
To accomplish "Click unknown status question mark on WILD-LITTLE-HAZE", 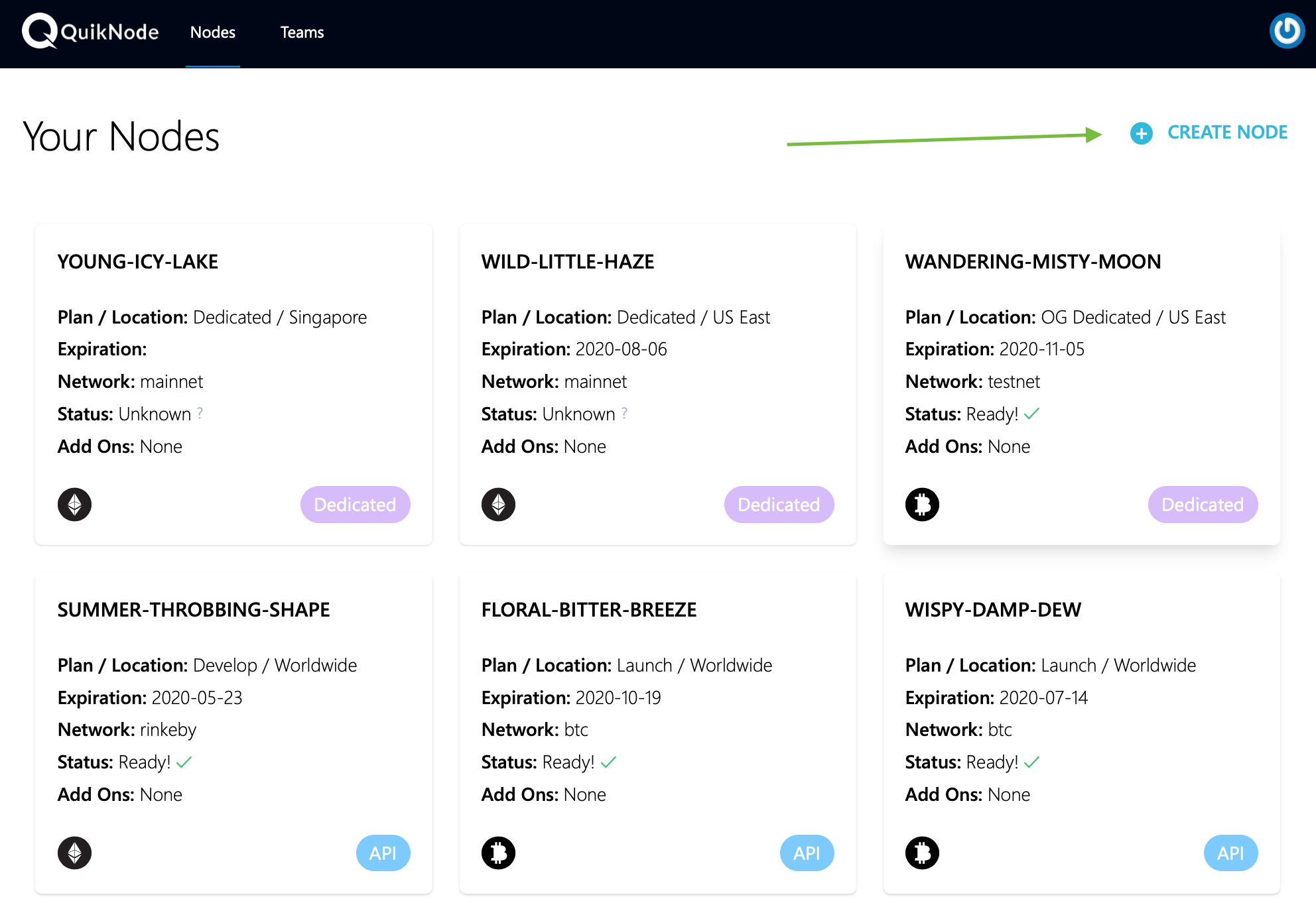I will pyautogui.click(x=624, y=413).
